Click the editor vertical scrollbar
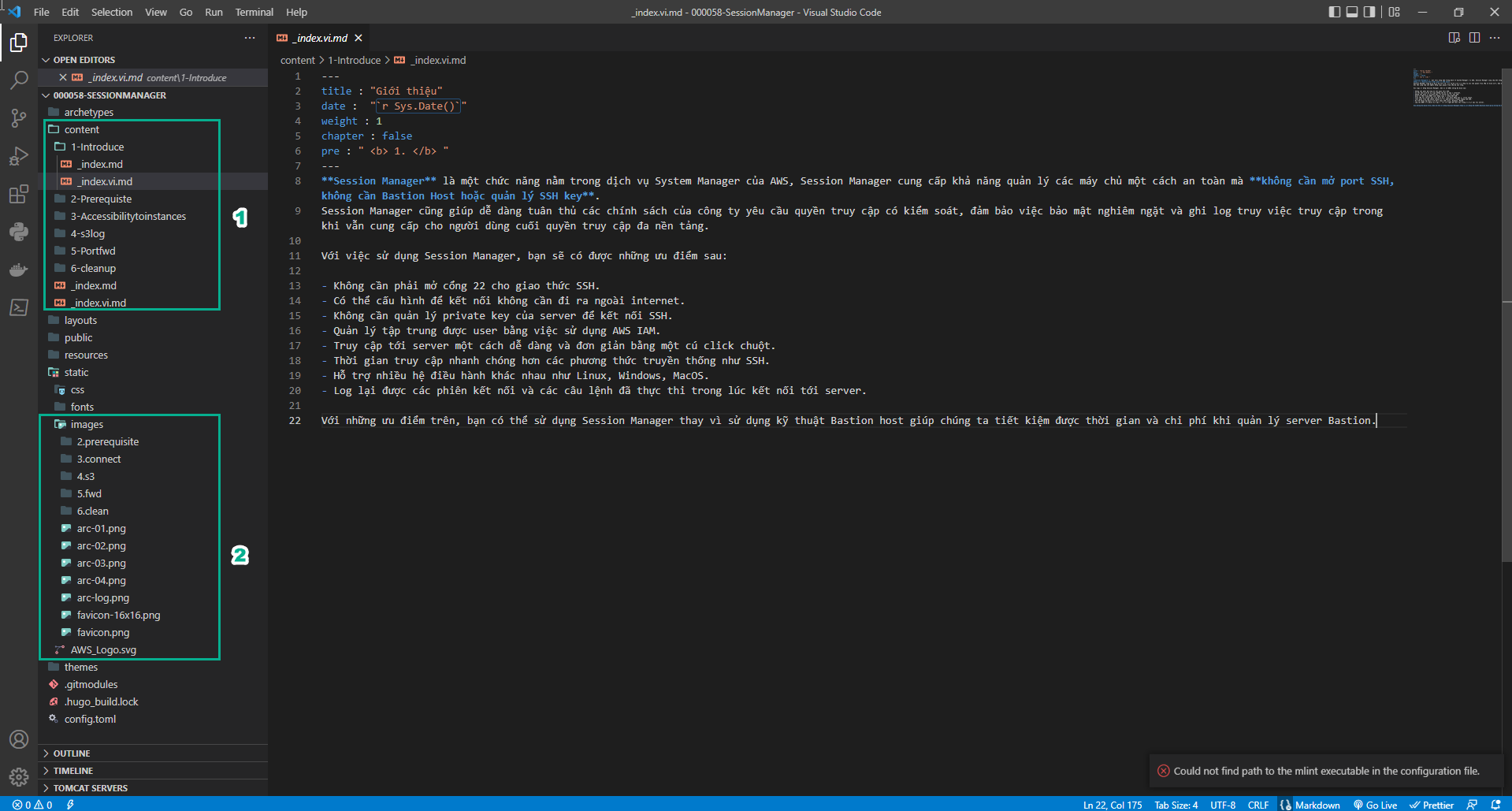The height and width of the screenshot is (811, 1512). coord(1506,315)
